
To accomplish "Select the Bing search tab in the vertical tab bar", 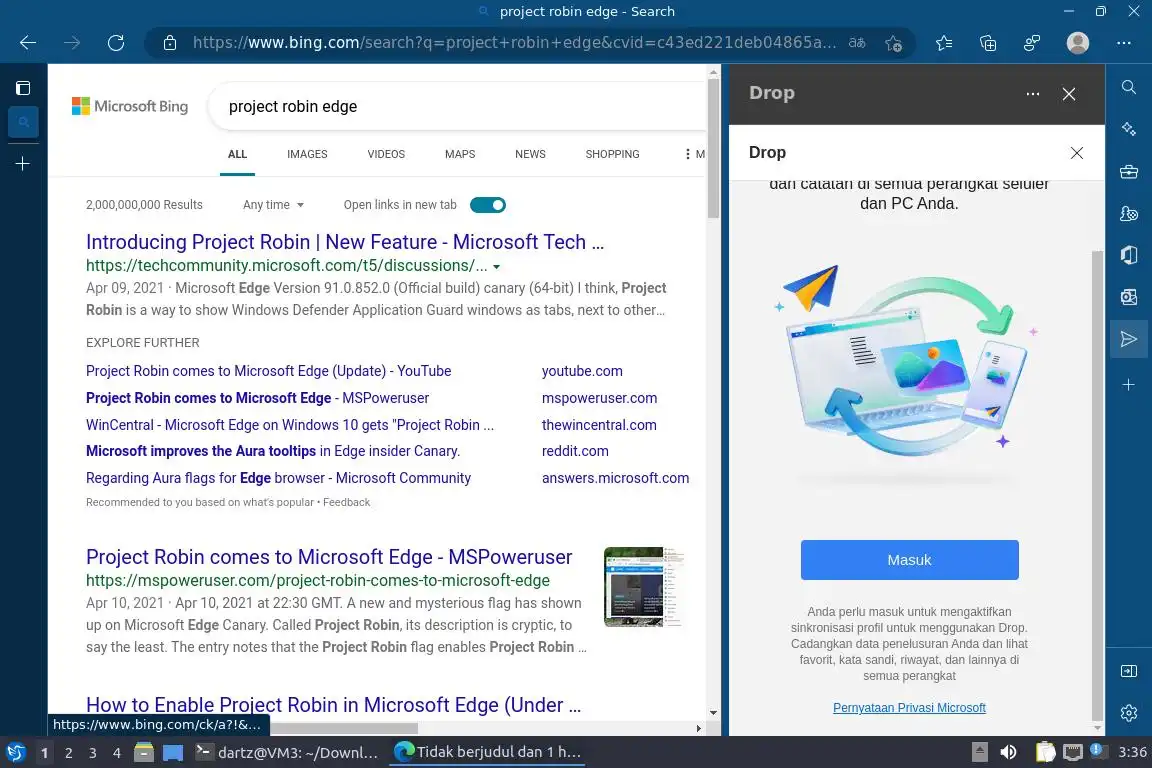I will (x=24, y=122).
